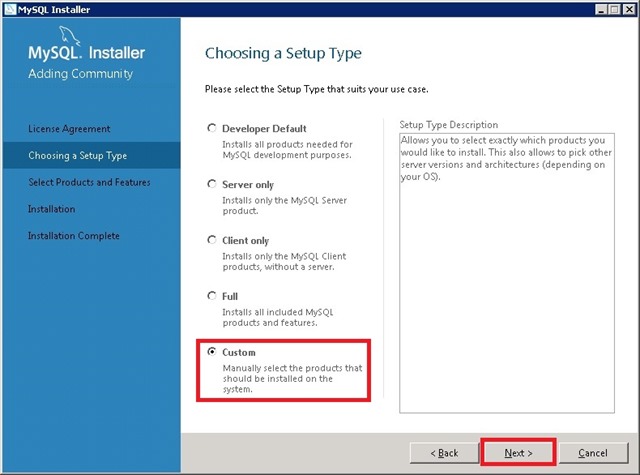Image resolution: width=640 pixels, height=475 pixels.
Task: Open License Agreement step in sidebar
Action: coord(69,129)
